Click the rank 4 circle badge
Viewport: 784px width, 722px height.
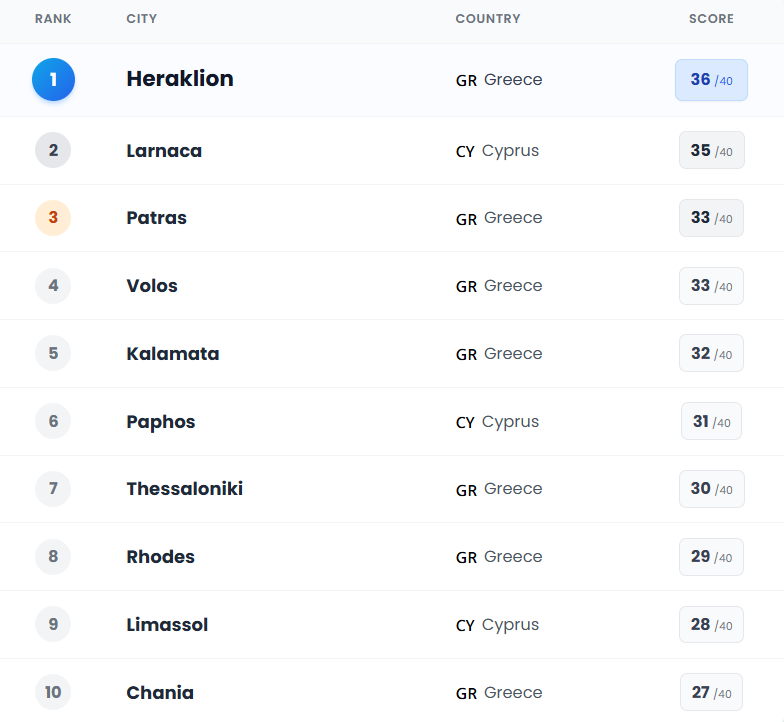pos(53,286)
